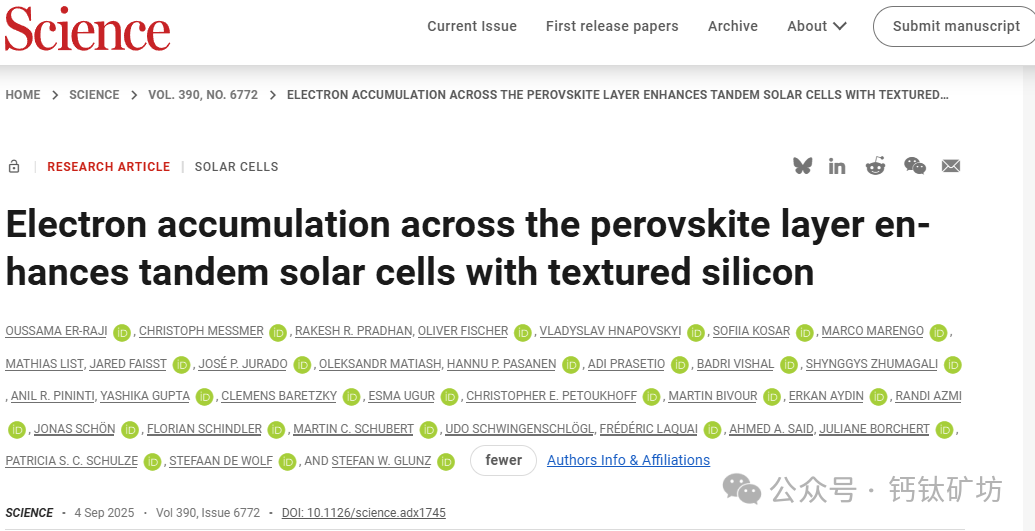
Task: Open Oussama Er-Raji's ORCID iD icon
Action: 122,332
